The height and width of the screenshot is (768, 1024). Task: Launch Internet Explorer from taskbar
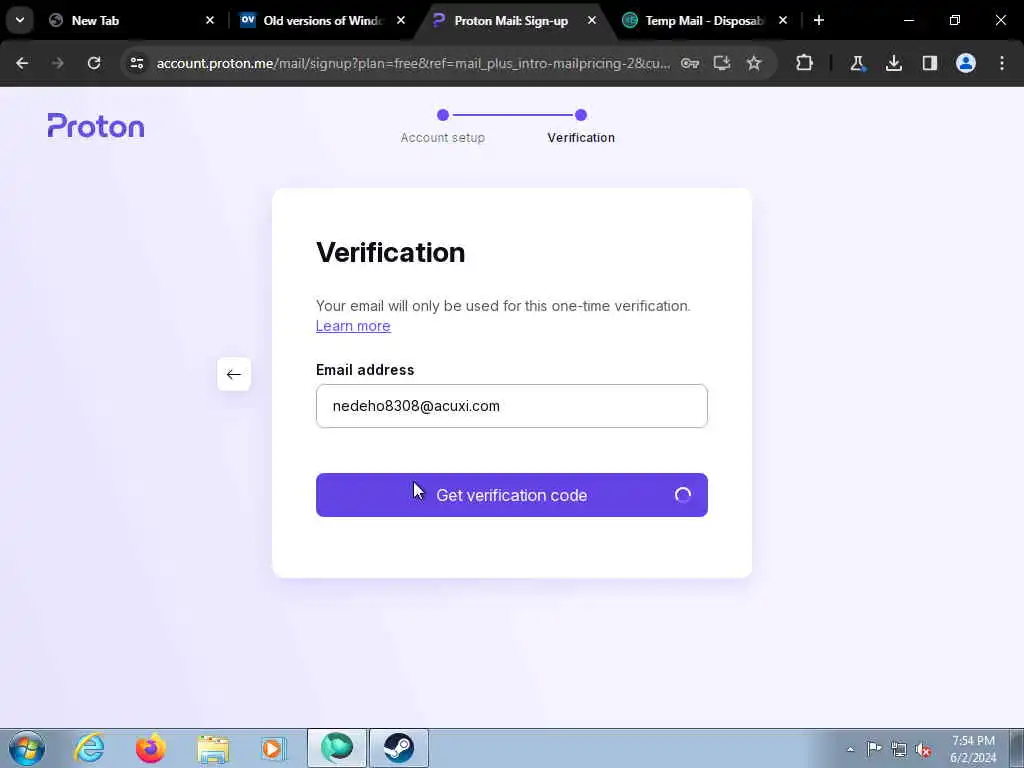pyautogui.click(x=89, y=748)
